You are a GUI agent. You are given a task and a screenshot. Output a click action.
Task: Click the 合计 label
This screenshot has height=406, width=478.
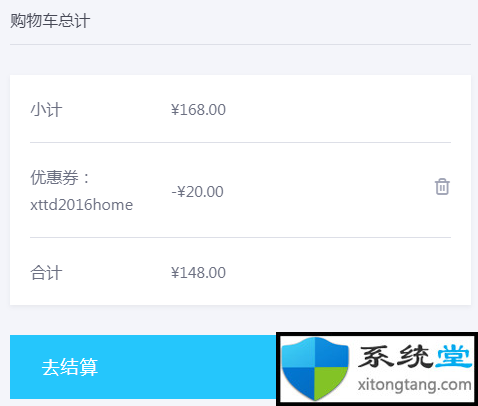coord(46,273)
